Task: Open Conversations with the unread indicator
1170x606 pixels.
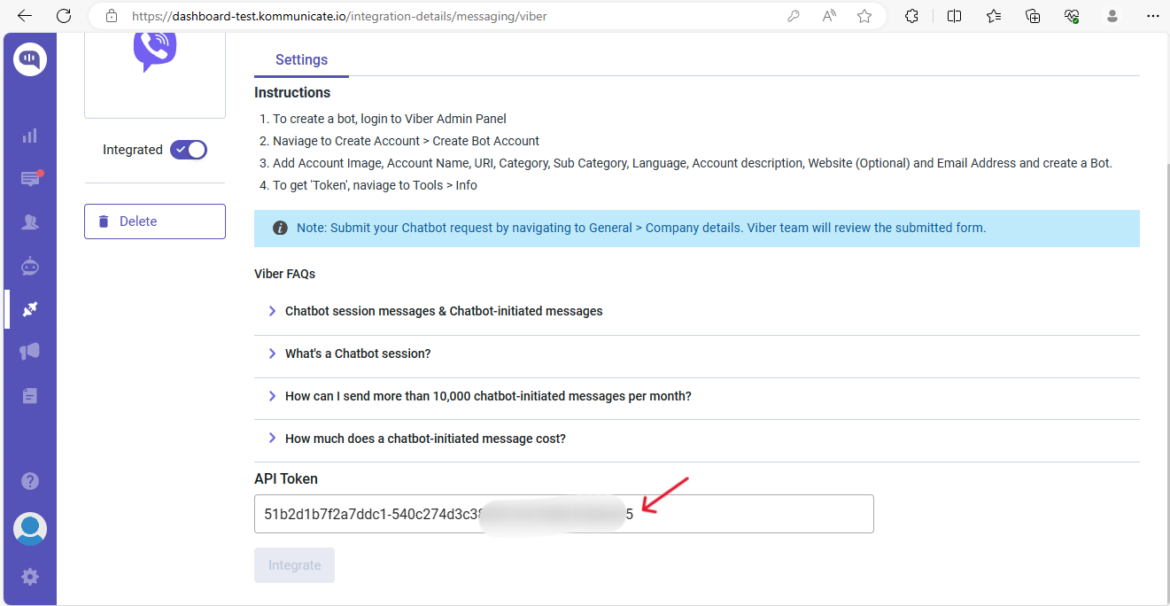Action: pos(29,178)
